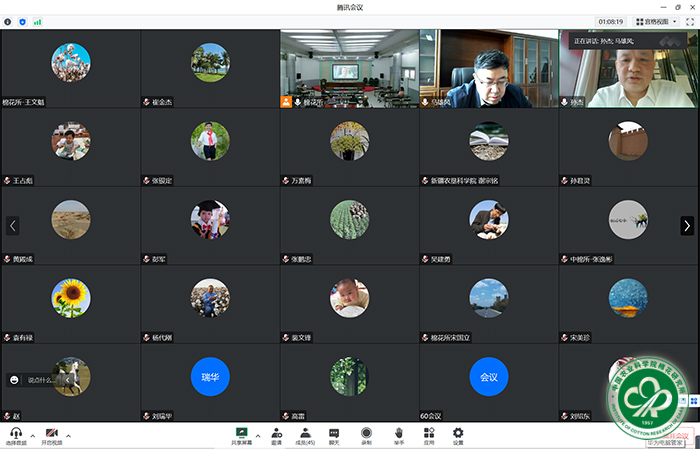Click the security shield icon in top bar
Image resolution: width=700 pixels, height=449 pixels.
tap(23, 20)
